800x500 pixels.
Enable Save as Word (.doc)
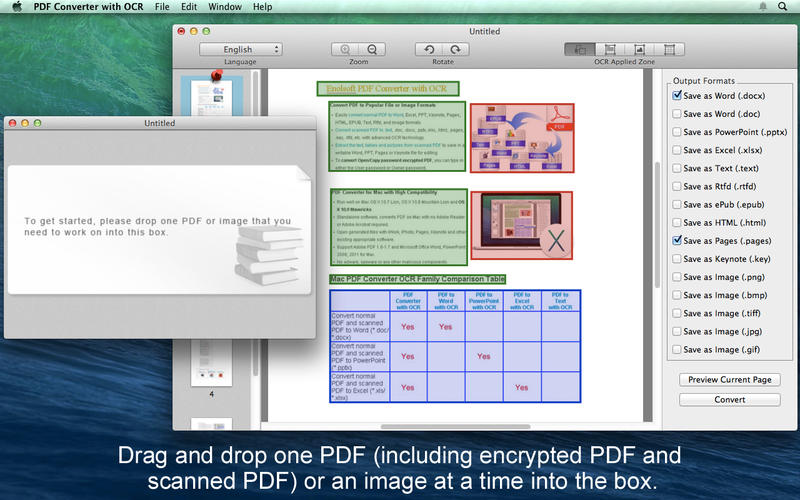coord(677,114)
